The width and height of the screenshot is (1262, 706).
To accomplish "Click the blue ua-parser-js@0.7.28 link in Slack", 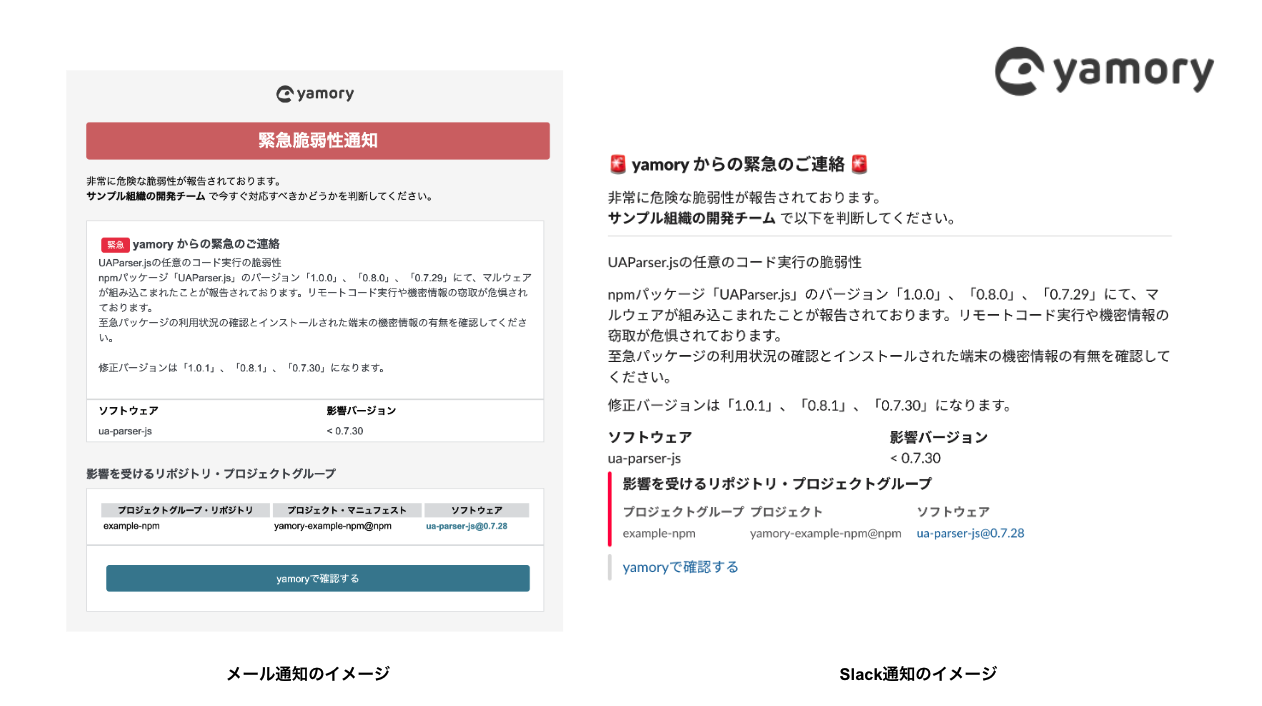I will click(x=970, y=533).
